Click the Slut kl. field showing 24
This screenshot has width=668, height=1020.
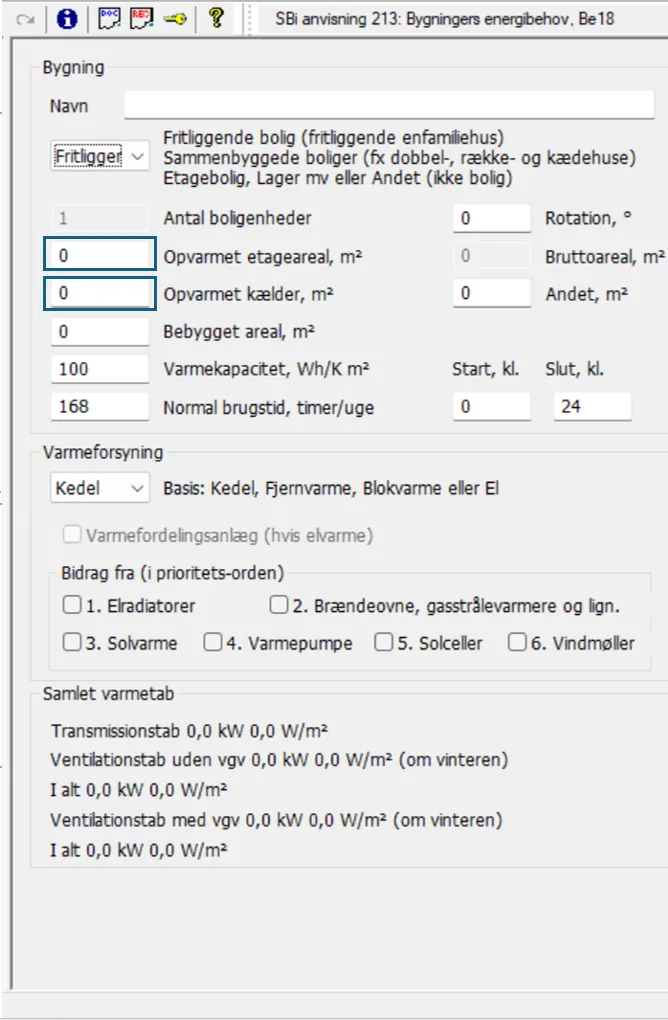[593, 407]
